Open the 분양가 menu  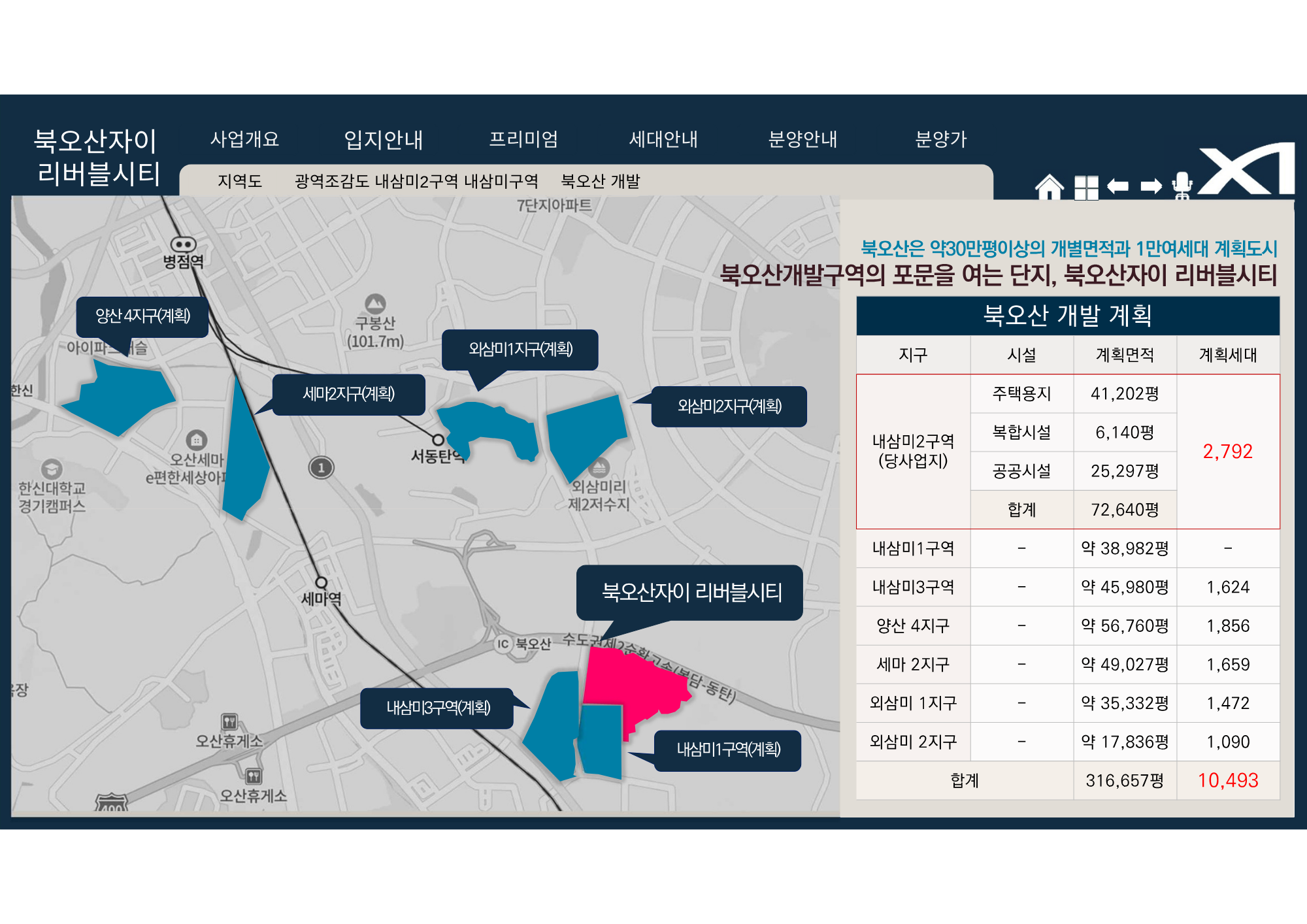coord(940,139)
